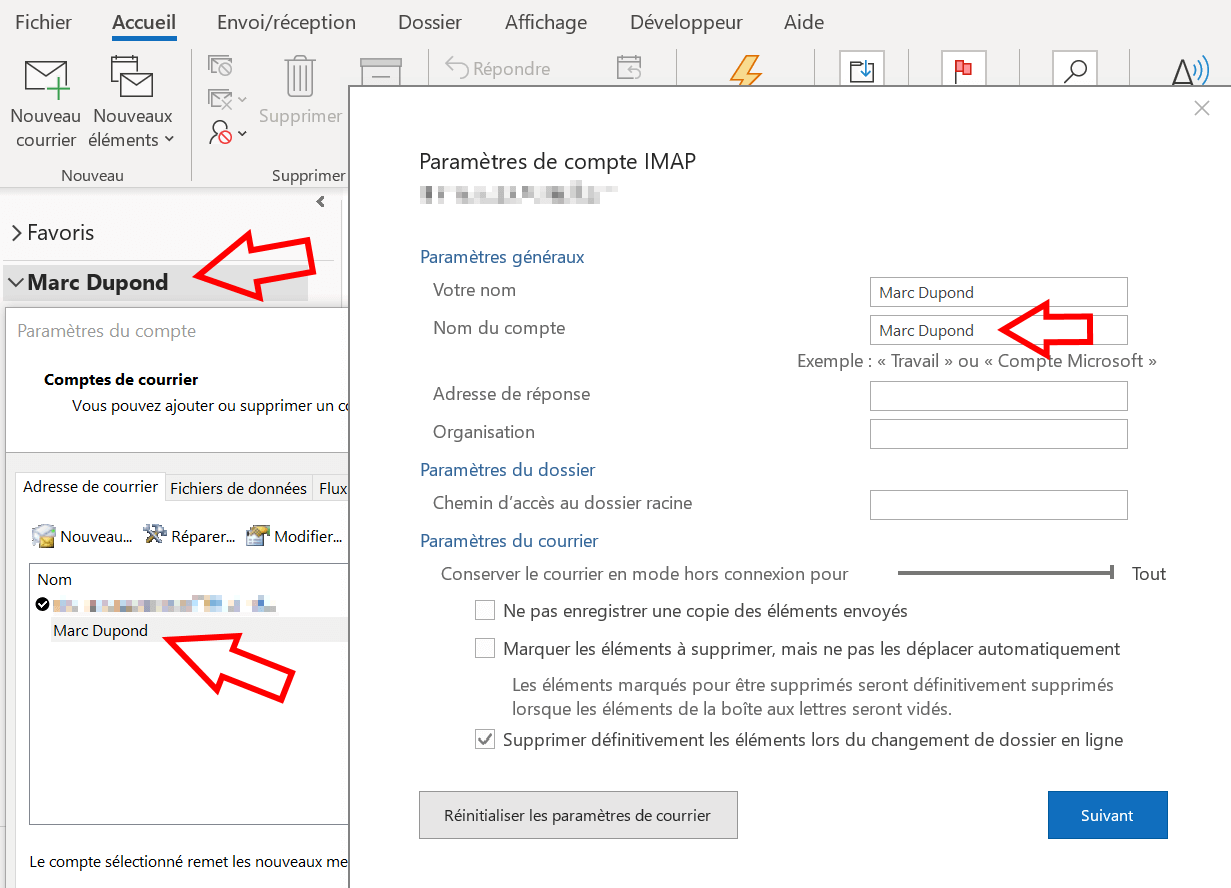Click the red flag follow-up icon
This screenshot has width=1231, height=888.
964,70
